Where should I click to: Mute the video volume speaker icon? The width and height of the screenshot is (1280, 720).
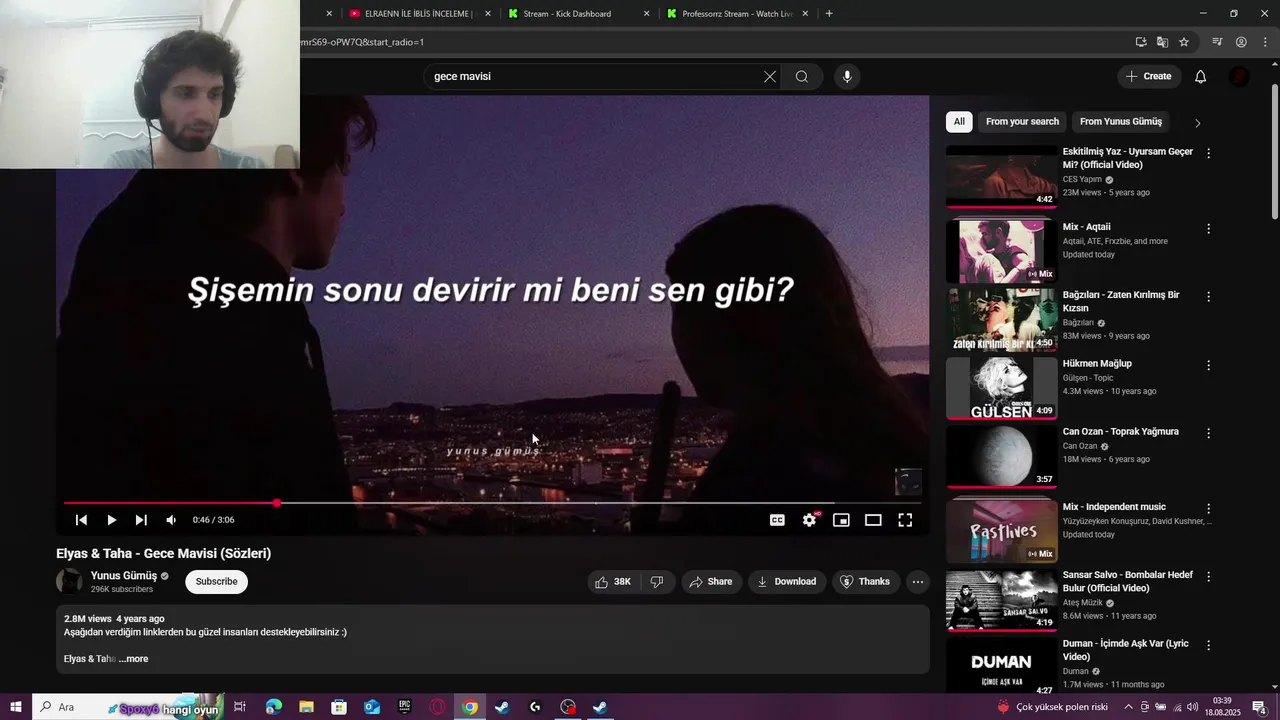click(x=171, y=520)
